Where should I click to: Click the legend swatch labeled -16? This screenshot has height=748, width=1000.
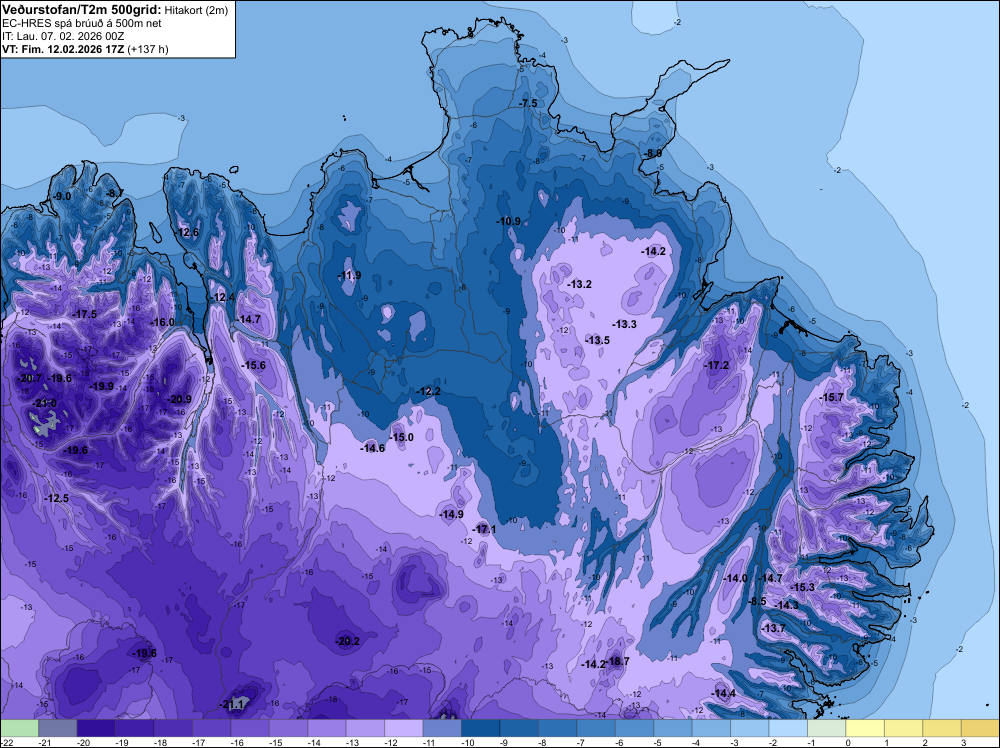click(249, 728)
